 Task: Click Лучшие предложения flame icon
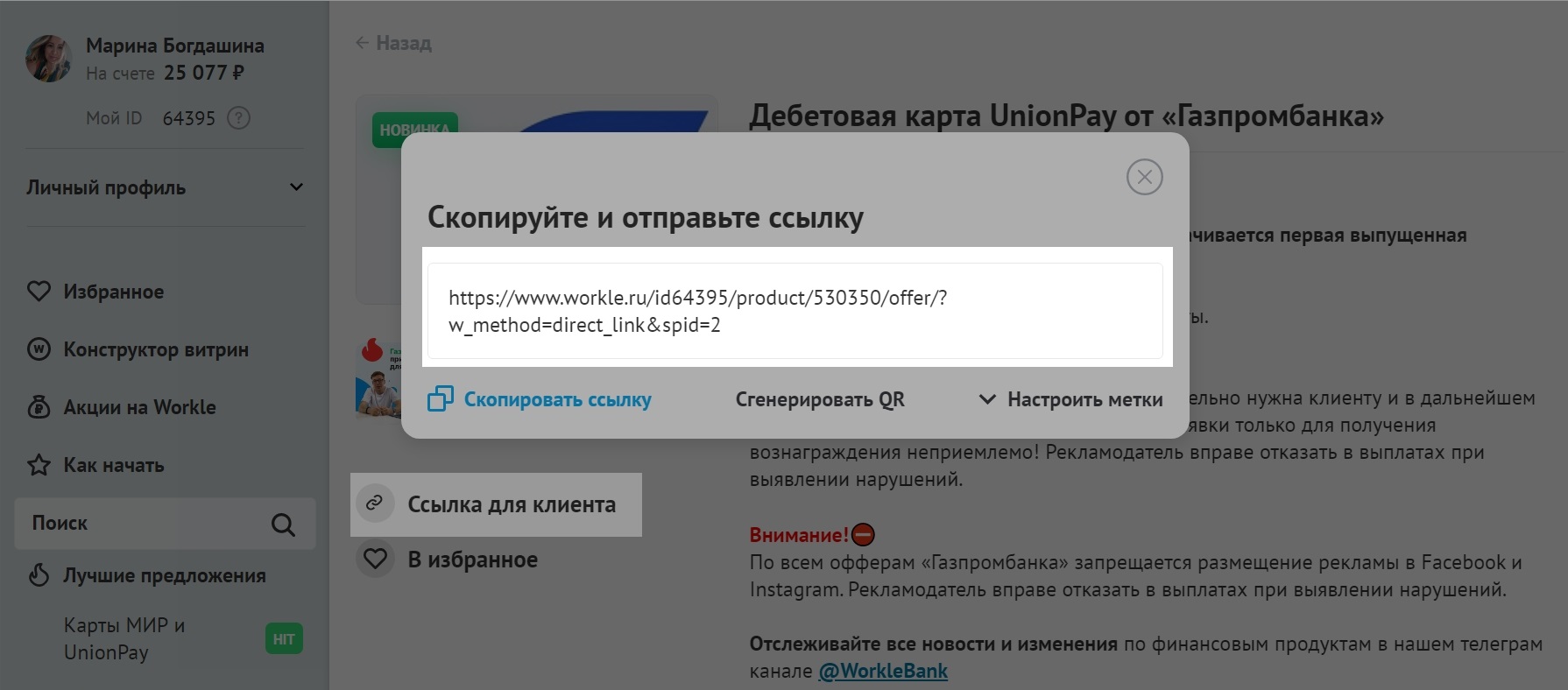pyautogui.click(x=39, y=574)
